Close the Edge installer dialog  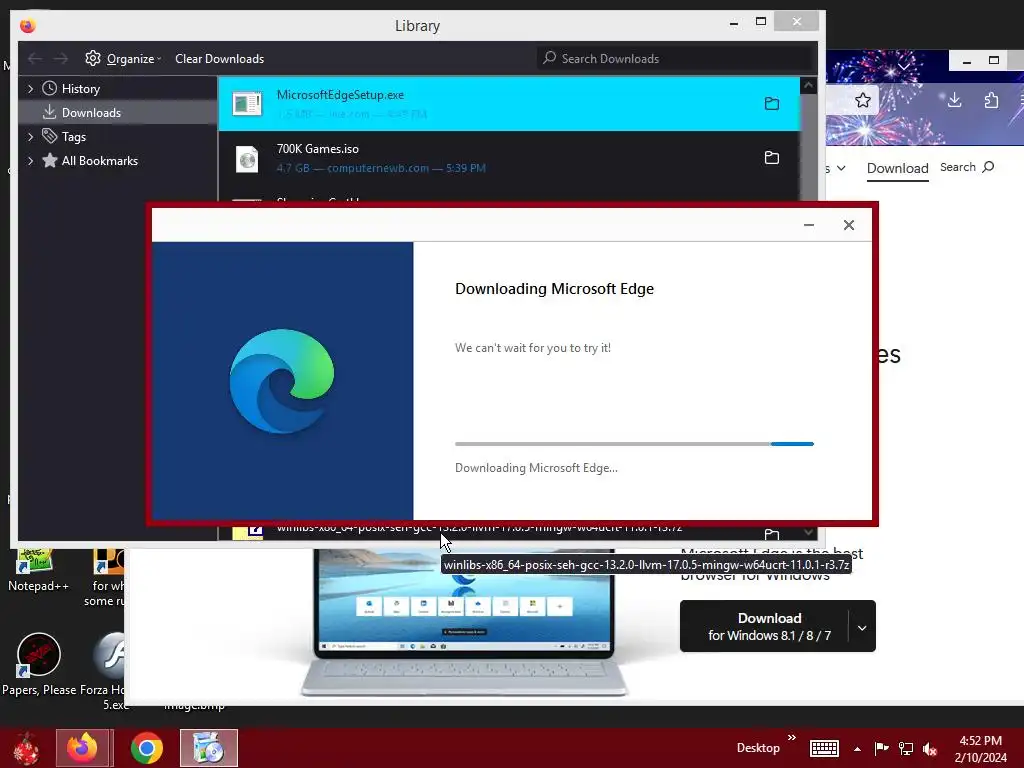pyautogui.click(x=848, y=225)
